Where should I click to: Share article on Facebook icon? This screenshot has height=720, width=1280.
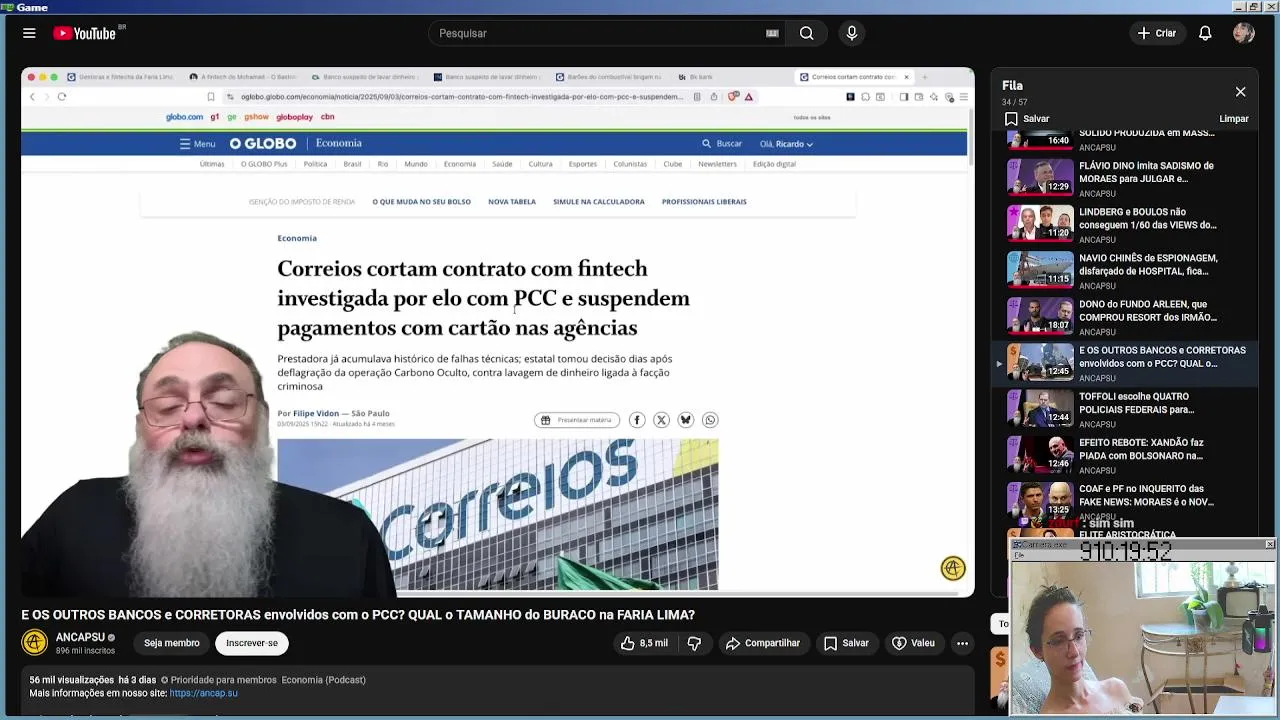point(637,420)
